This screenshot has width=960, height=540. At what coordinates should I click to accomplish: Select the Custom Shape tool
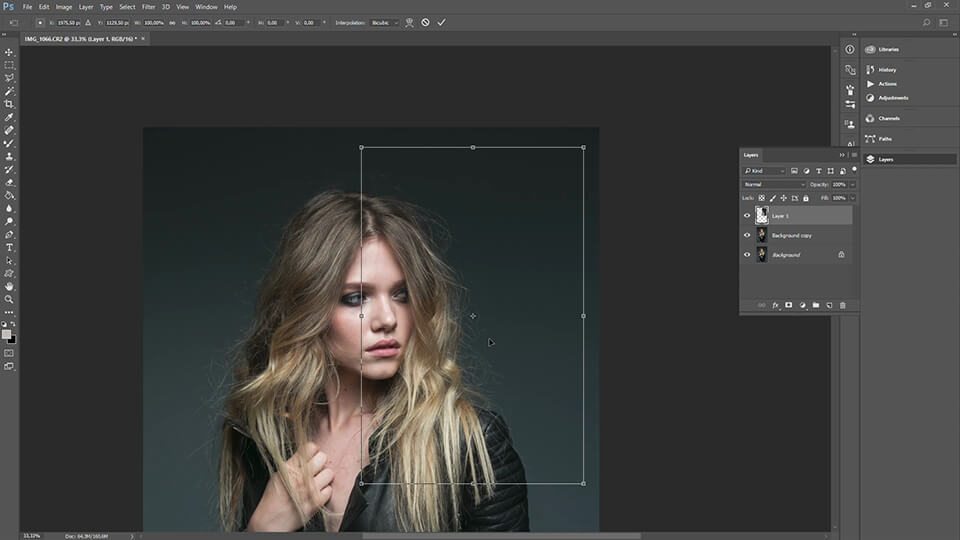[9, 274]
